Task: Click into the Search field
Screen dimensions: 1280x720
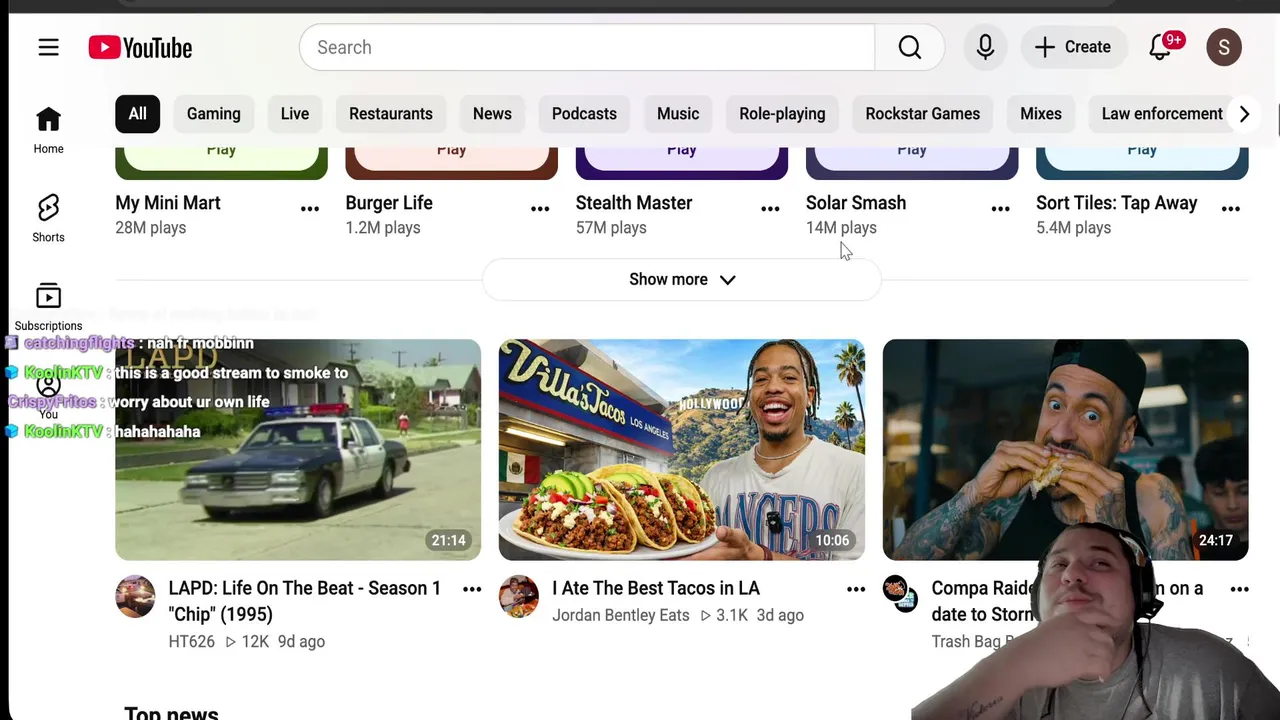Action: 587,47
